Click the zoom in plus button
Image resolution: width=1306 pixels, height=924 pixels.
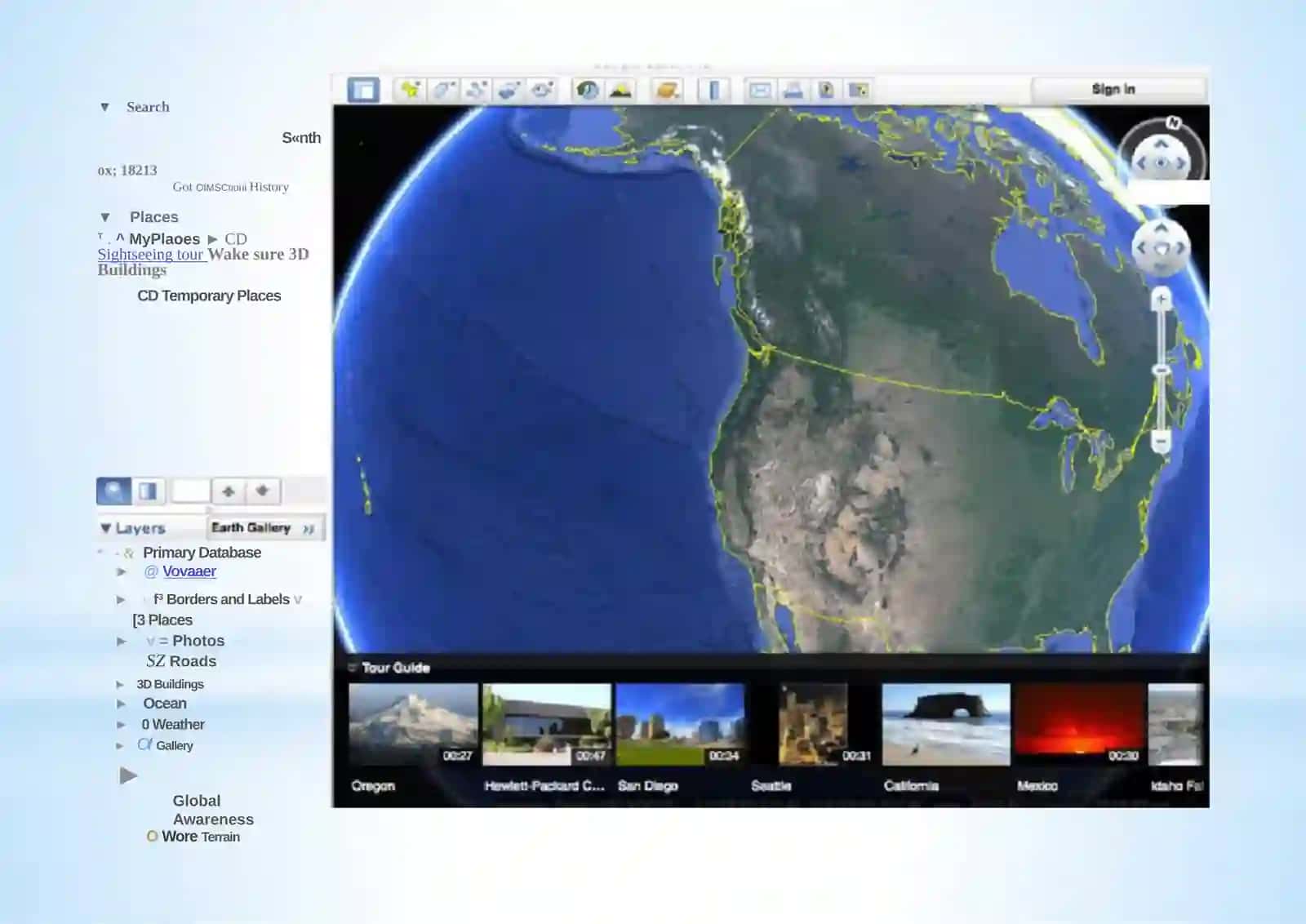coord(1162,300)
